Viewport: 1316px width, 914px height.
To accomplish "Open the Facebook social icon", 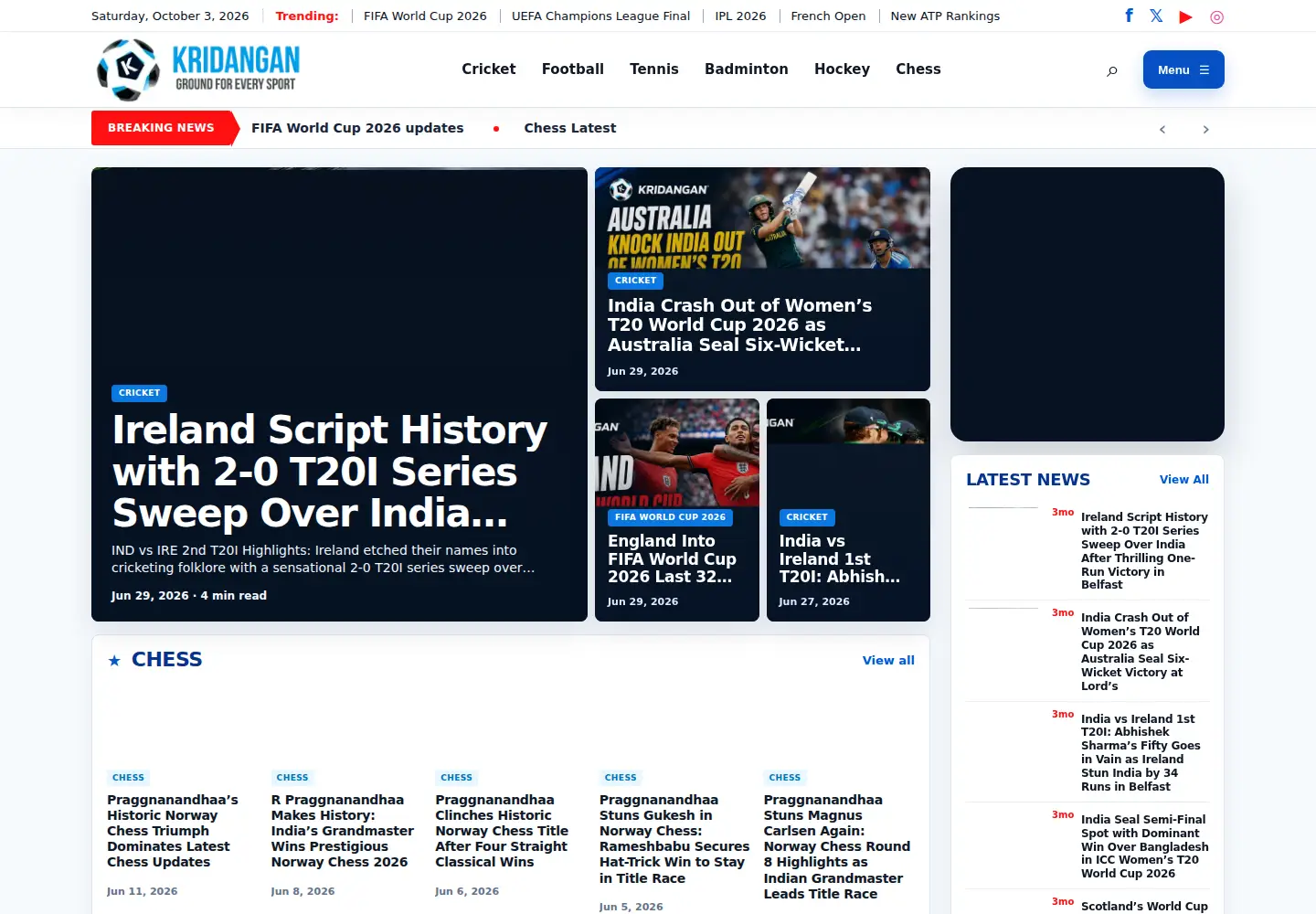I will click(1129, 16).
